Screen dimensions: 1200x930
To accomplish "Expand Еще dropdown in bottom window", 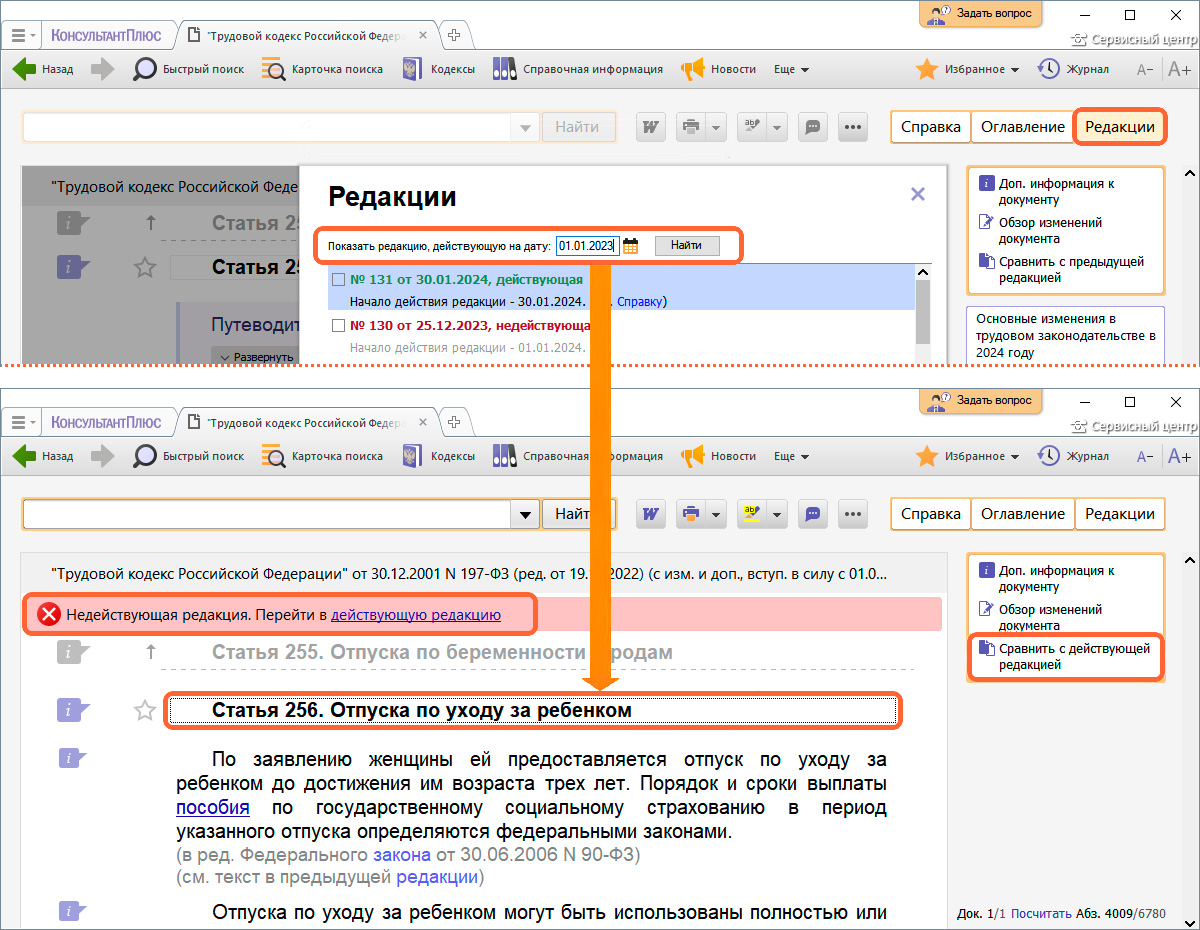I will coord(791,456).
